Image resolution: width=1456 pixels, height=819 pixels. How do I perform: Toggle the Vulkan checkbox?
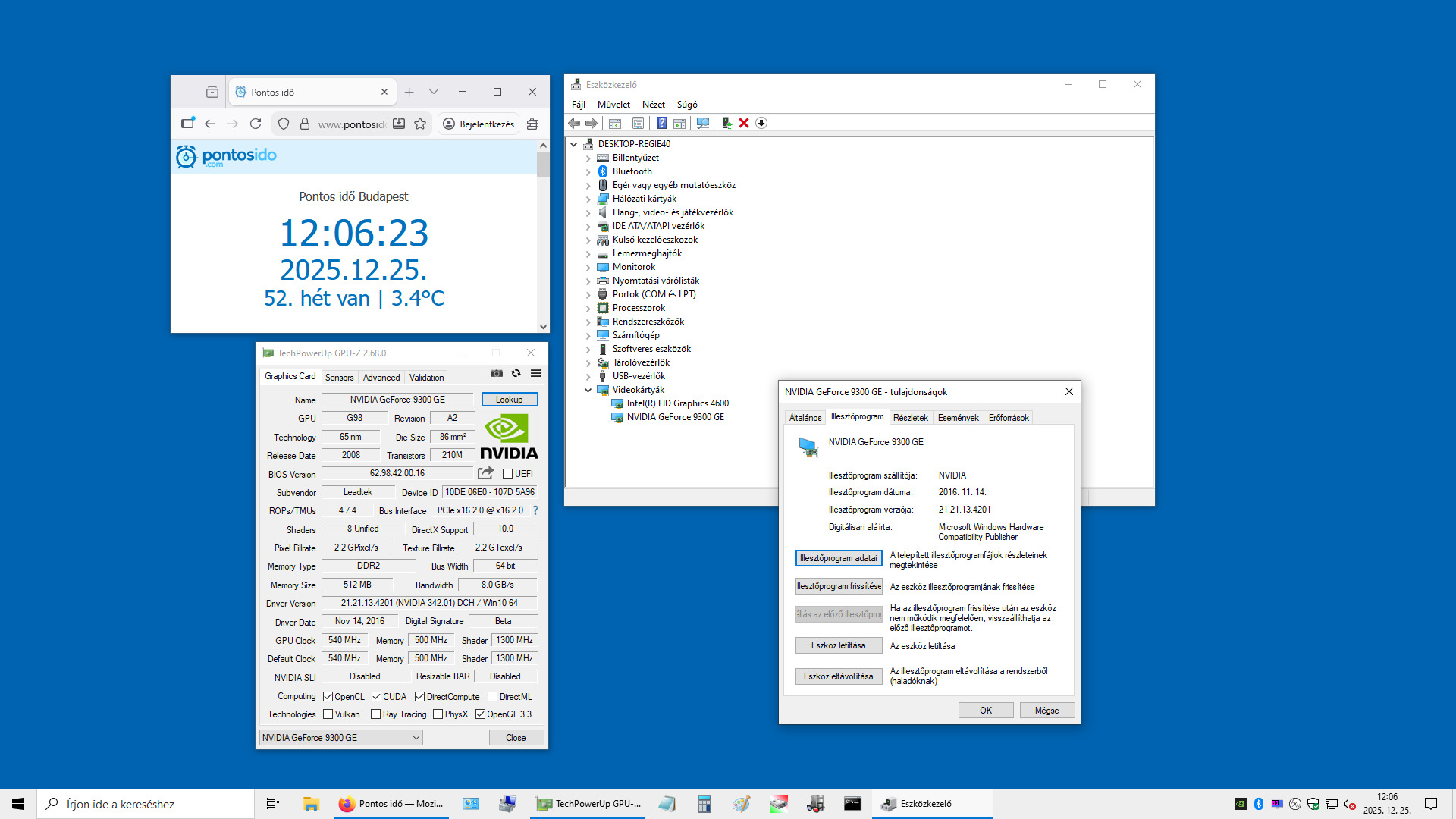coord(328,714)
